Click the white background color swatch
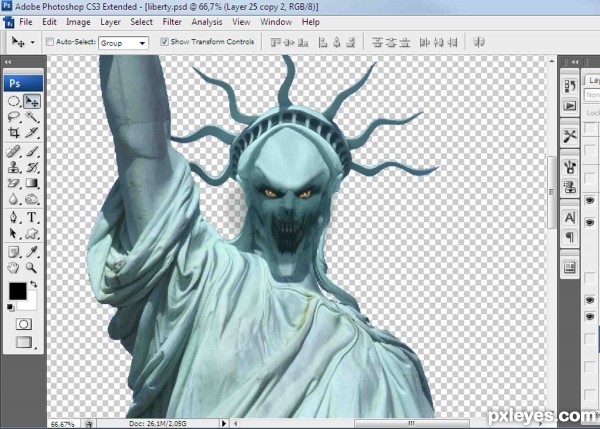This screenshot has width=600, height=429. [x=30, y=303]
